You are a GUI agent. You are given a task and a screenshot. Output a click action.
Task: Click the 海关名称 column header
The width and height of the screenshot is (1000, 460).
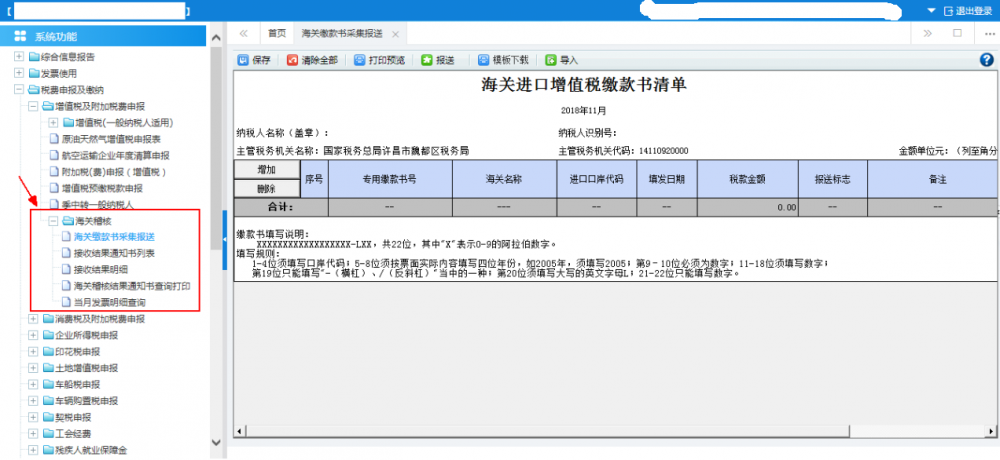tap(504, 179)
